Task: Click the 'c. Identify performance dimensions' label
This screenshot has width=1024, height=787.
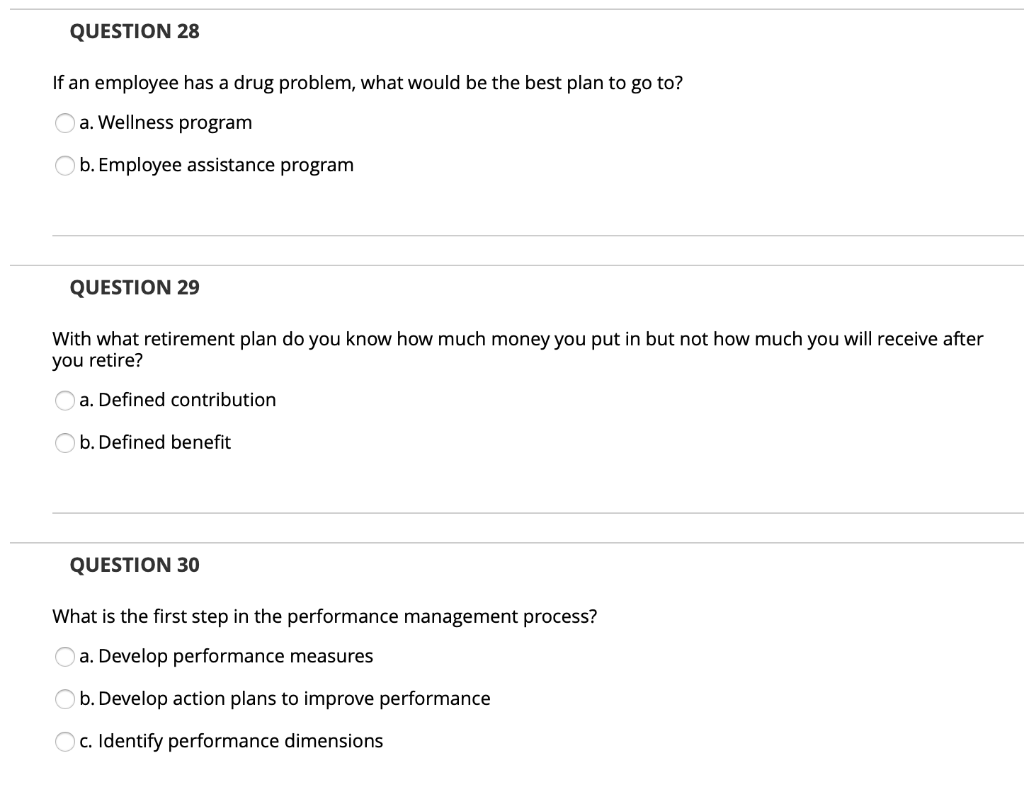Action: [231, 741]
